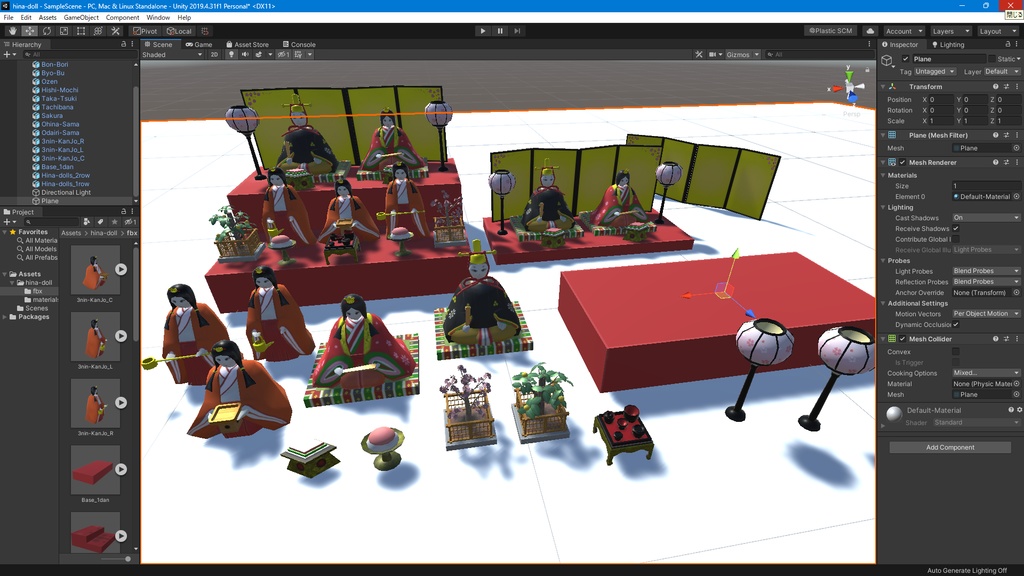Open custom editor tools
This screenshot has height=576, width=1024.
coord(116,31)
